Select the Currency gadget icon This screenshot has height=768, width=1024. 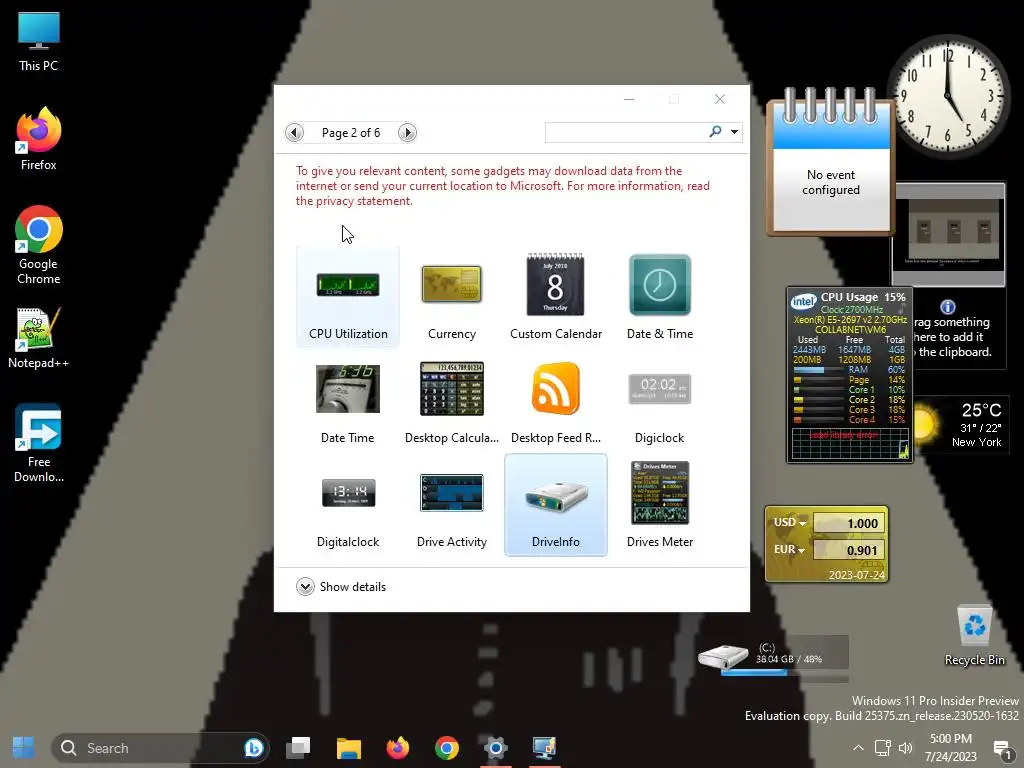click(451, 285)
